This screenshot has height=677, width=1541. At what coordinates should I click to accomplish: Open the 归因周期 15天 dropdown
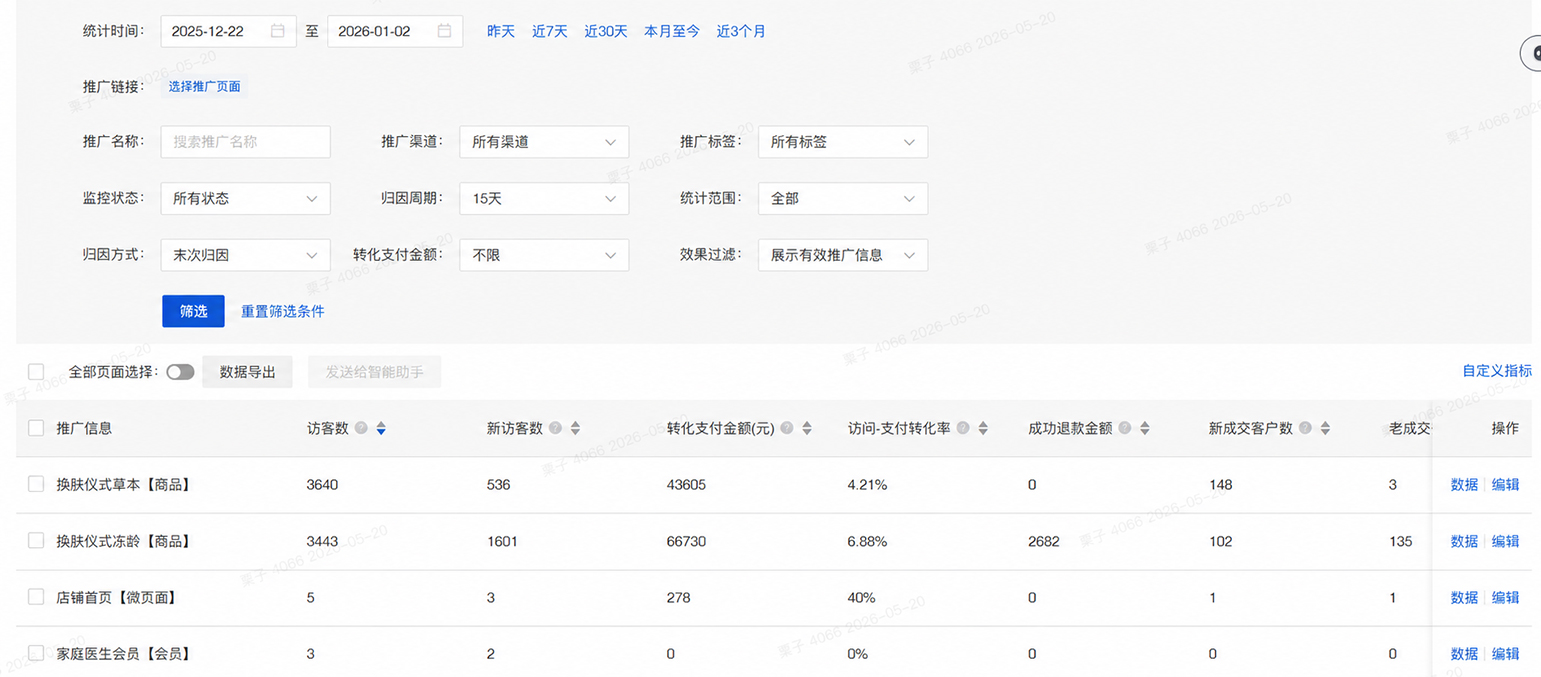pos(544,198)
